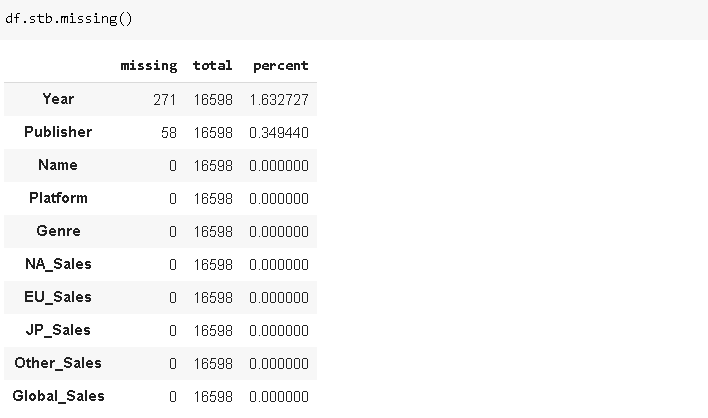Click the df.stb.missing() code cell
This screenshot has width=708, height=418.
[x=354, y=19]
